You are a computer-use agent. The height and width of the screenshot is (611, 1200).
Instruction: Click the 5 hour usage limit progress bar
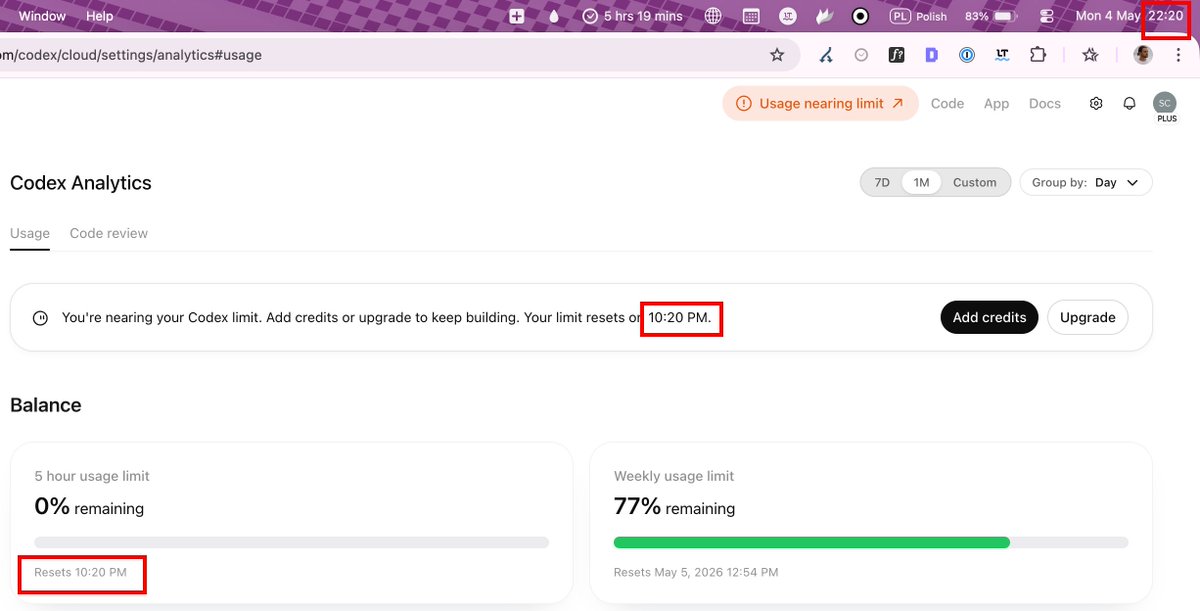tap(291, 542)
